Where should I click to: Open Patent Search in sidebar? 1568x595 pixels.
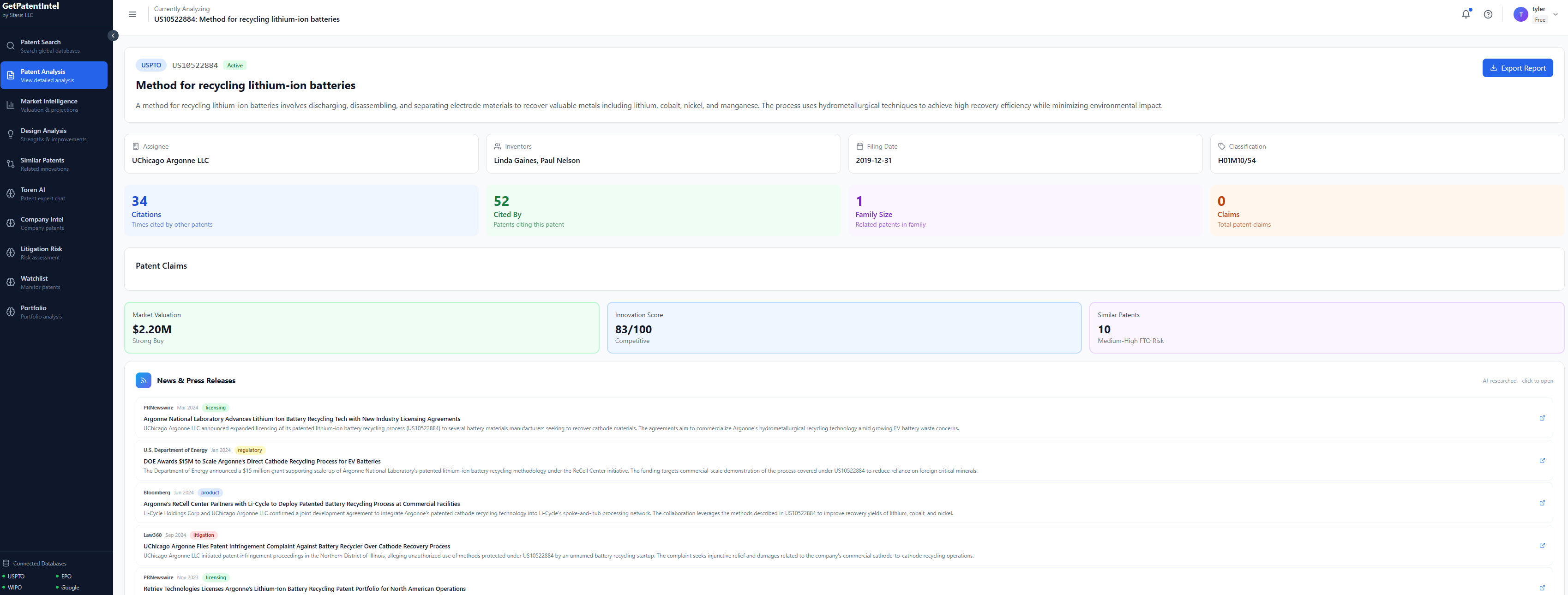coord(54,46)
